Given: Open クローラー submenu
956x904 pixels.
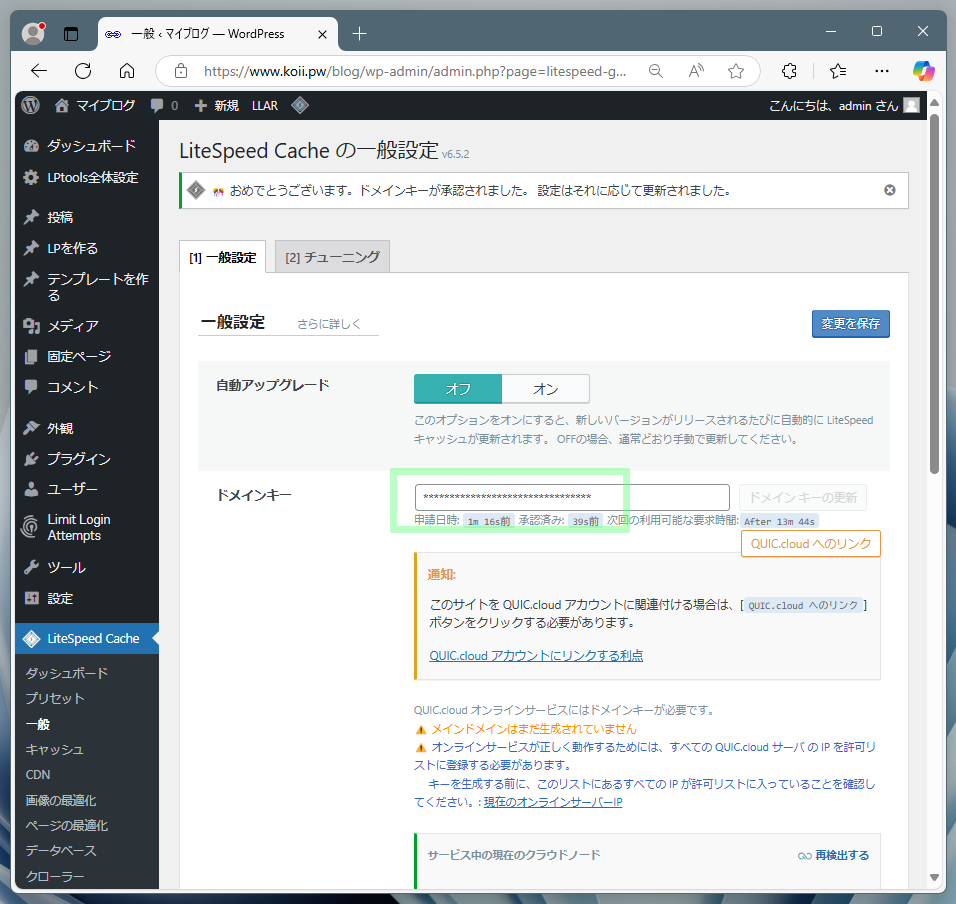Looking at the screenshot, I should (x=55, y=876).
